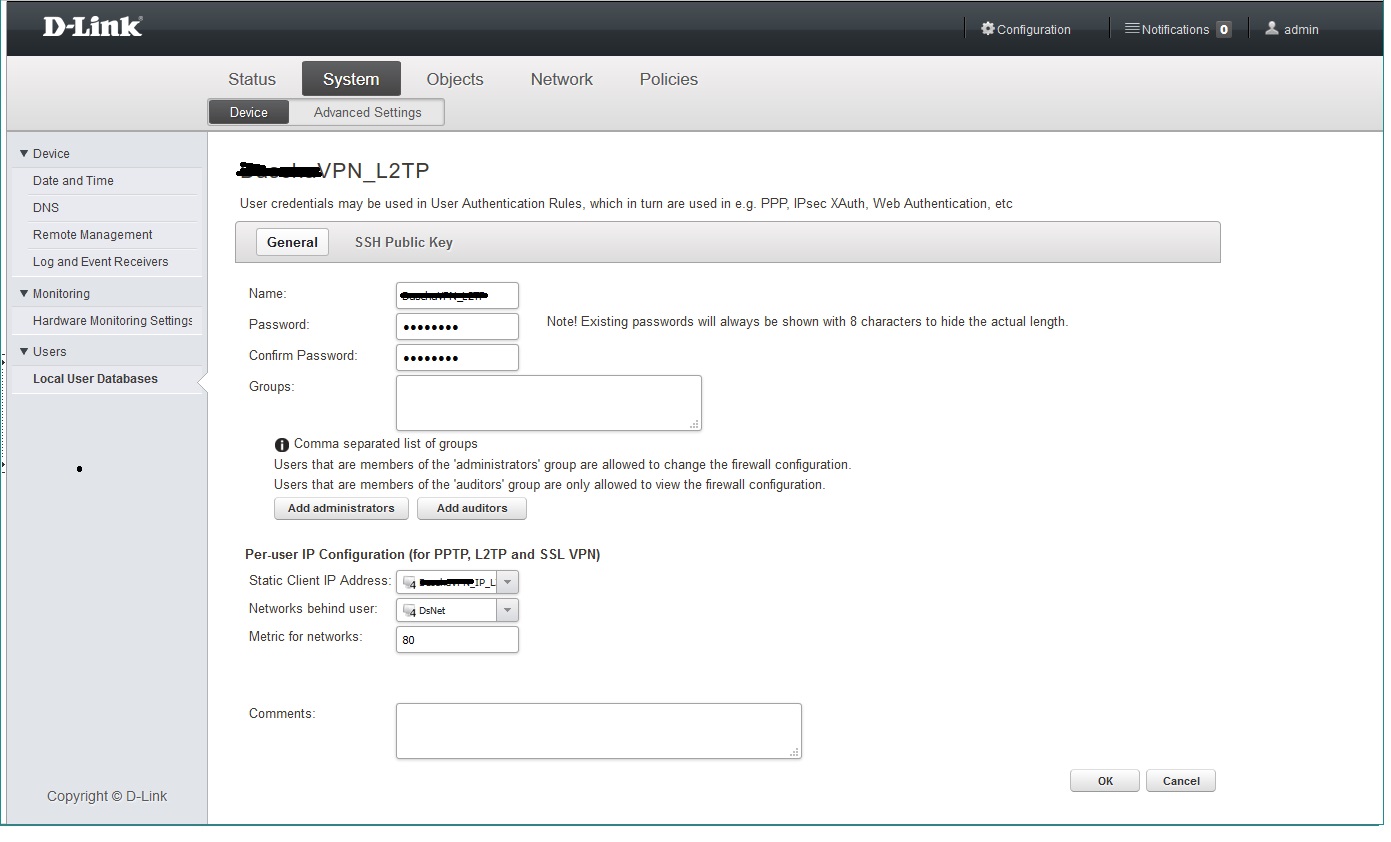Click the 'Comments:' label
This screenshot has width=1391, height=842.
point(282,713)
